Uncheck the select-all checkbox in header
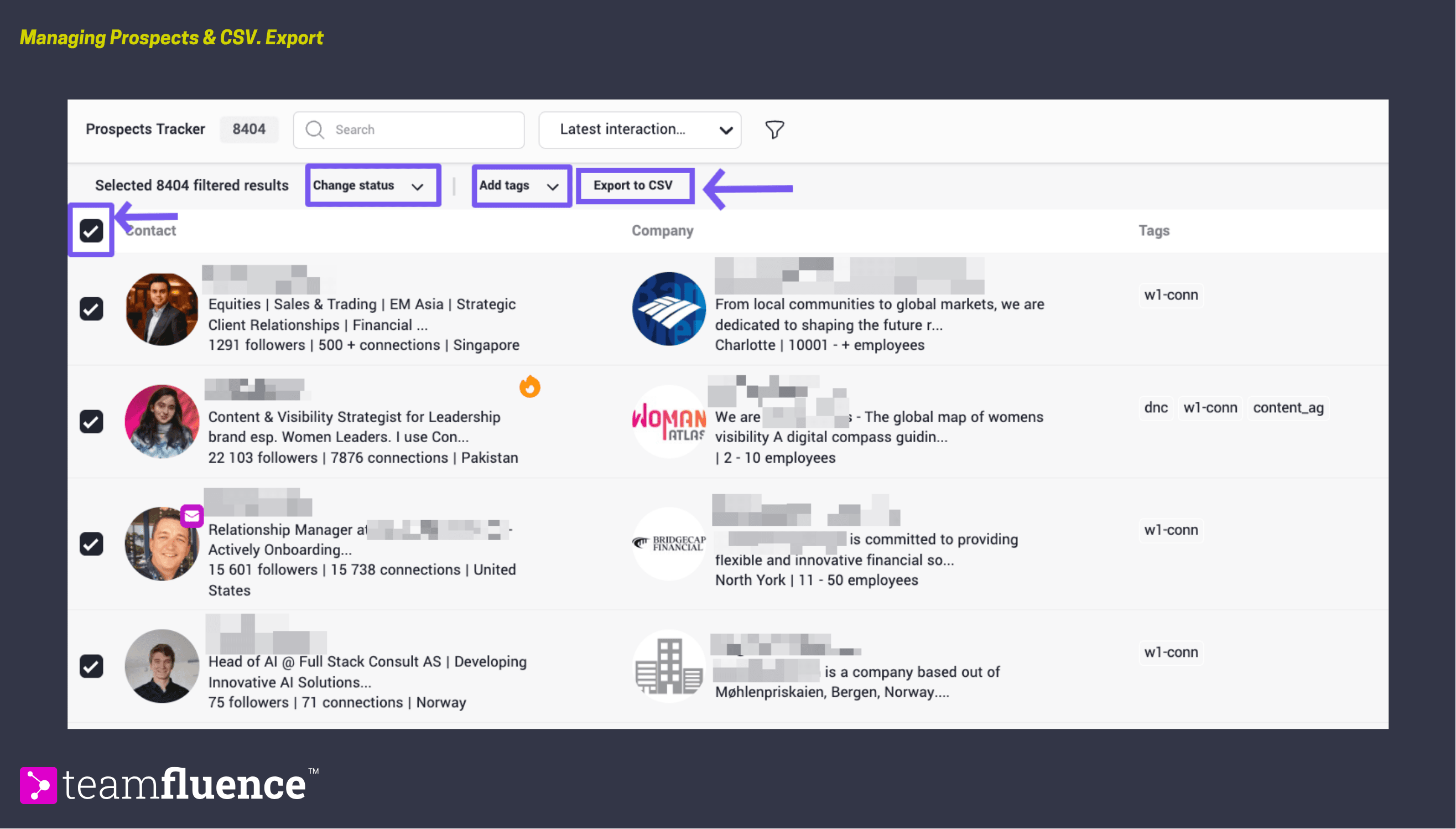 click(x=91, y=231)
